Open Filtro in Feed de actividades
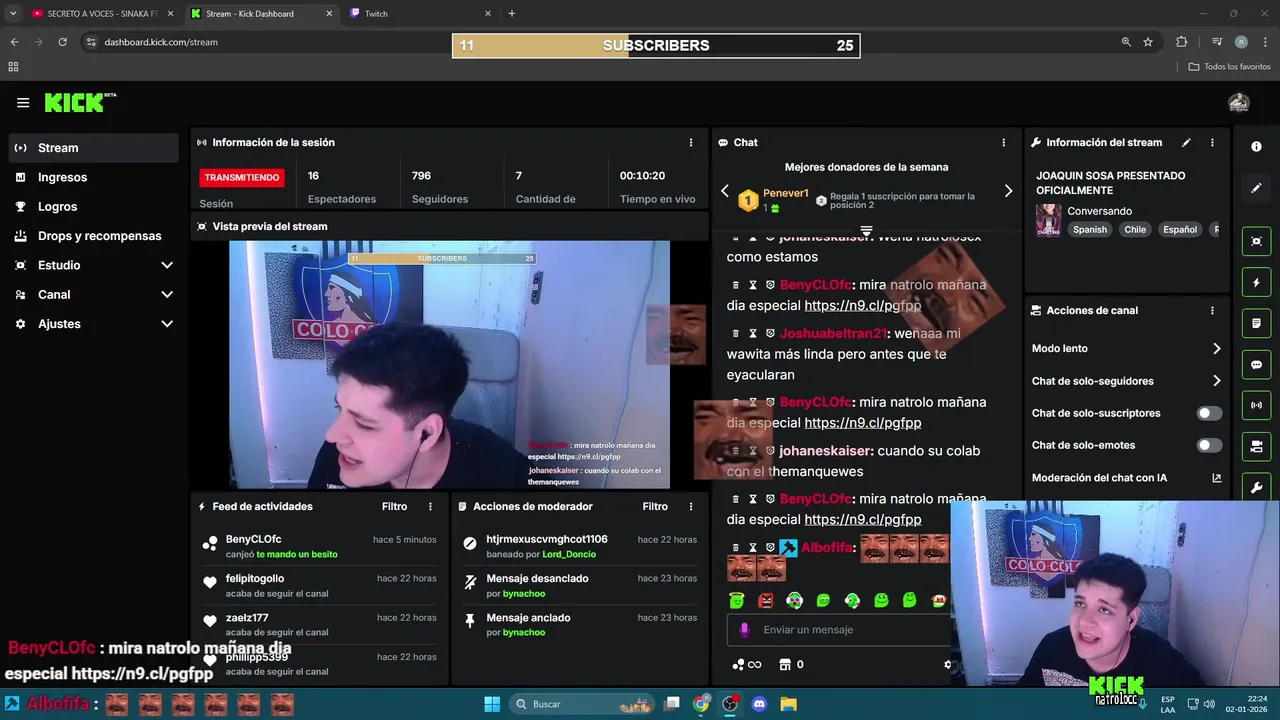 [x=394, y=506]
